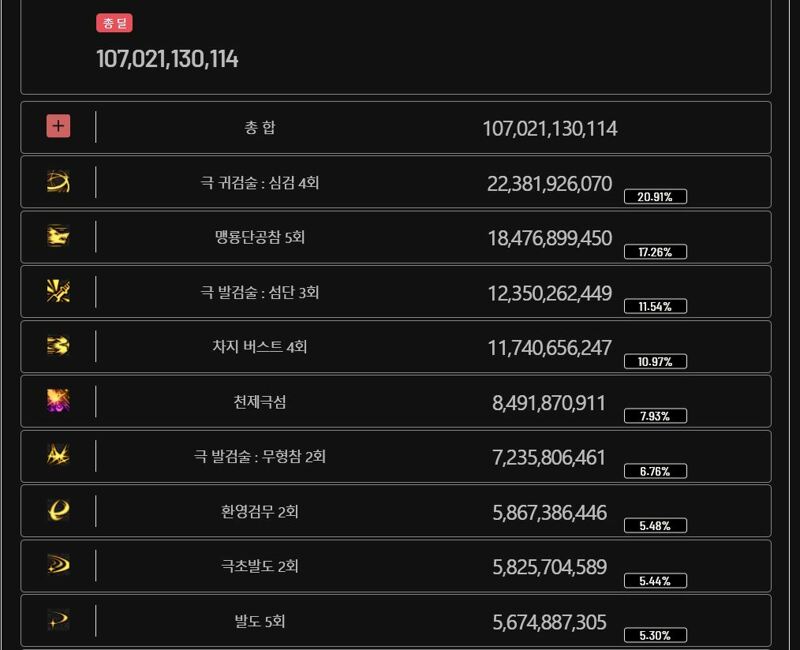Click the 5.30% percentage badge
The height and width of the screenshot is (650, 800).
point(655,635)
